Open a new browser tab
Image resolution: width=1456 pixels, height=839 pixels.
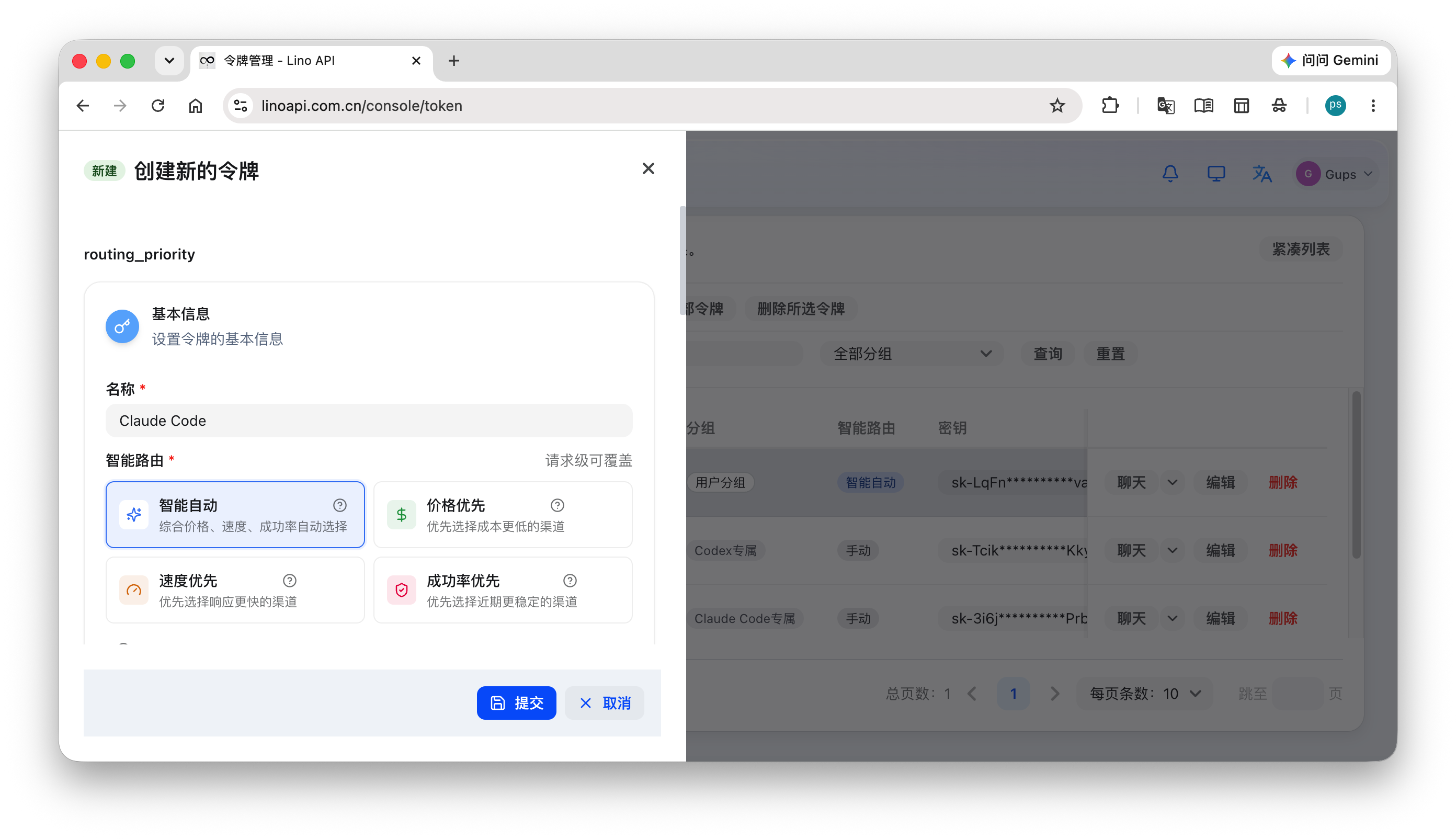click(453, 61)
